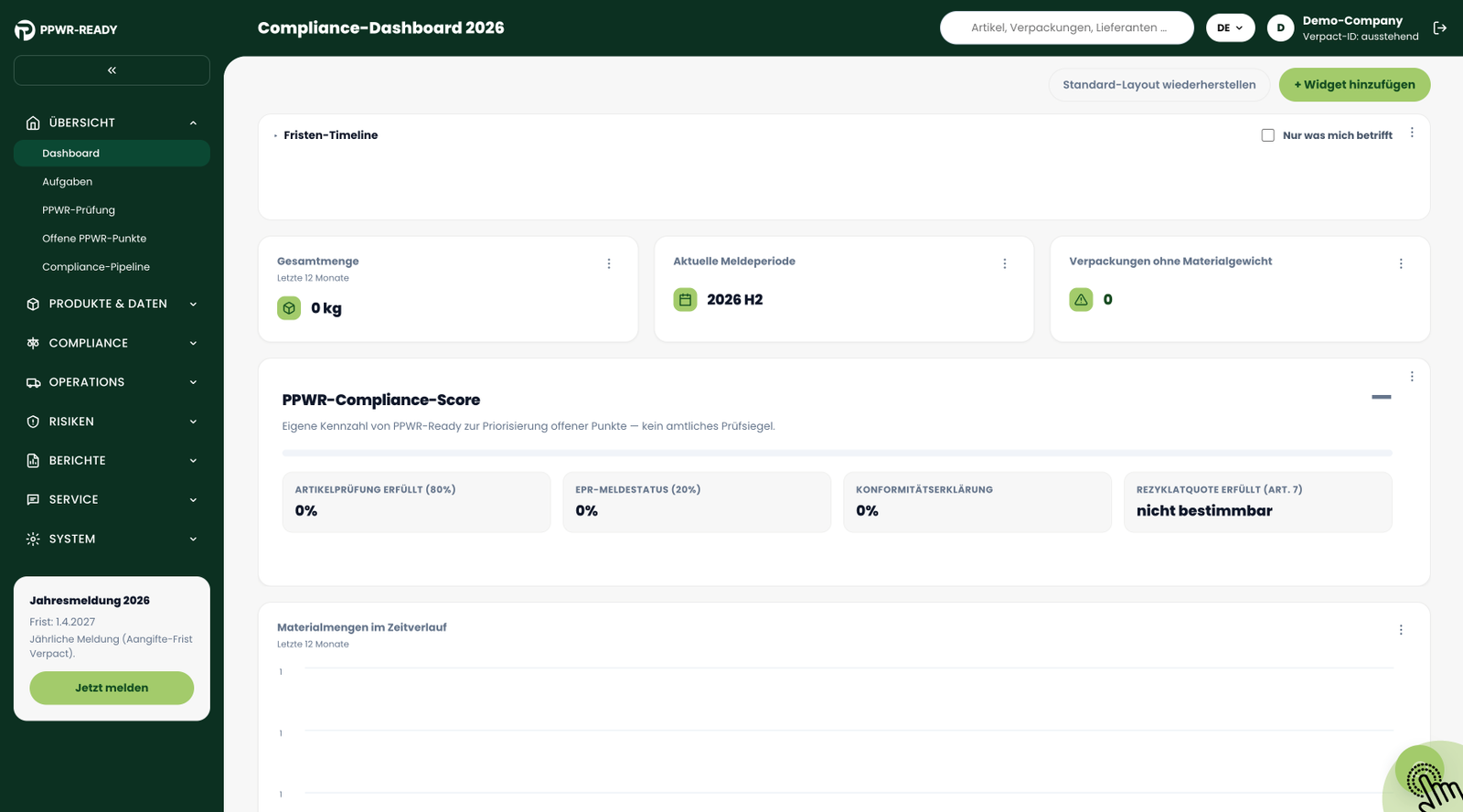Screen dimensions: 1463x812
Task: Click the logout icon in header
Action: pyautogui.click(x=1440, y=28)
